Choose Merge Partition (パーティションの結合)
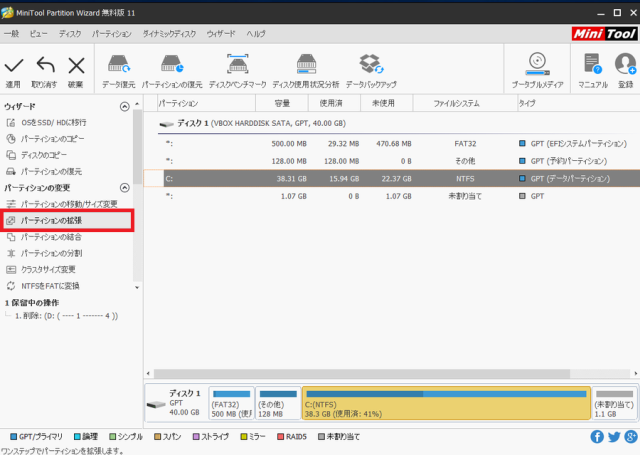The image size is (640, 455). coord(44,237)
